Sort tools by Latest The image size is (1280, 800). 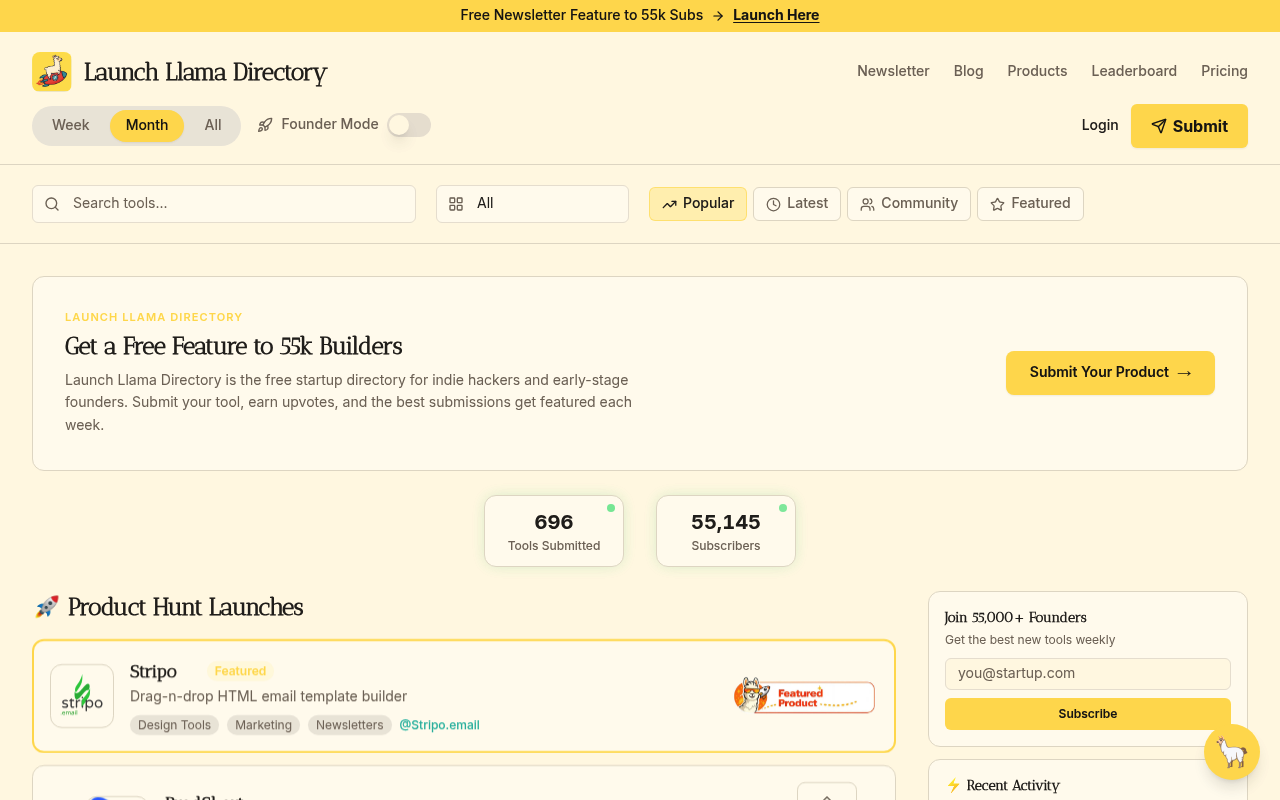(x=797, y=204)
